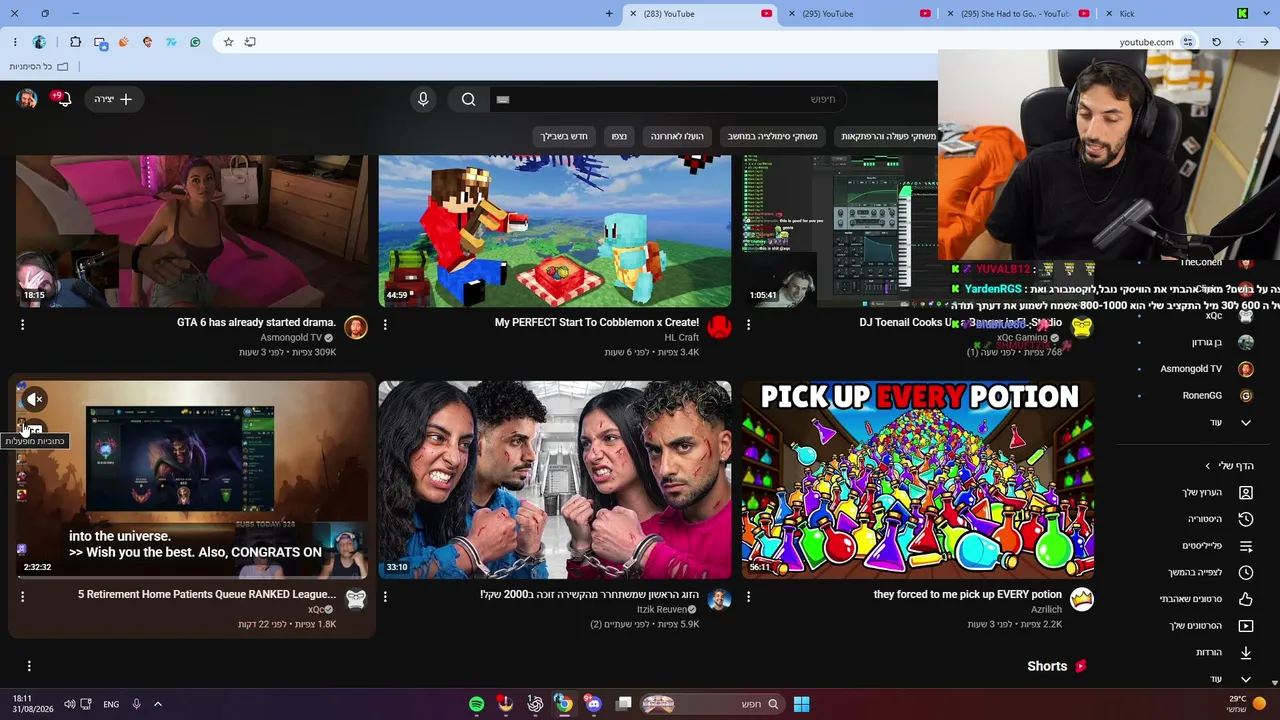This screenshot has width=1280, height=720.
Task: Open 'they forced to me pick up EVERY potion' title
Action: point(968,594)
